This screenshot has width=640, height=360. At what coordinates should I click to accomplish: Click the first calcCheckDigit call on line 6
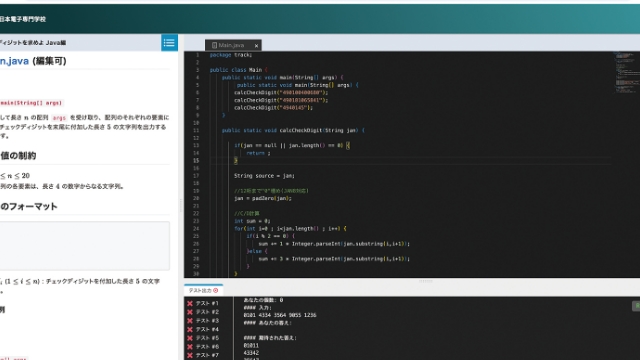click(x=281, y=93)
